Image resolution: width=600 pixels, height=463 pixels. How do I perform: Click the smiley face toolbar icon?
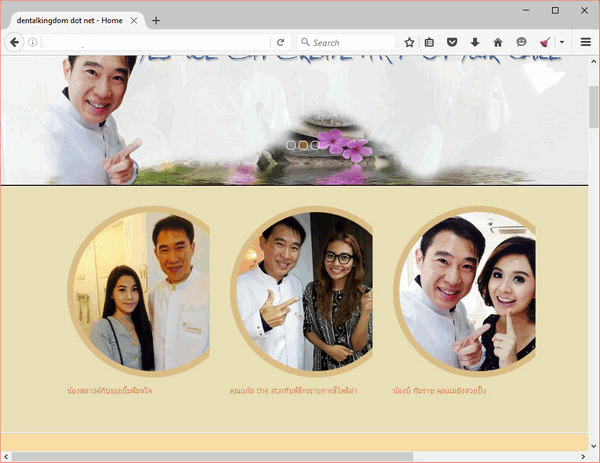[x=521, y=43]
